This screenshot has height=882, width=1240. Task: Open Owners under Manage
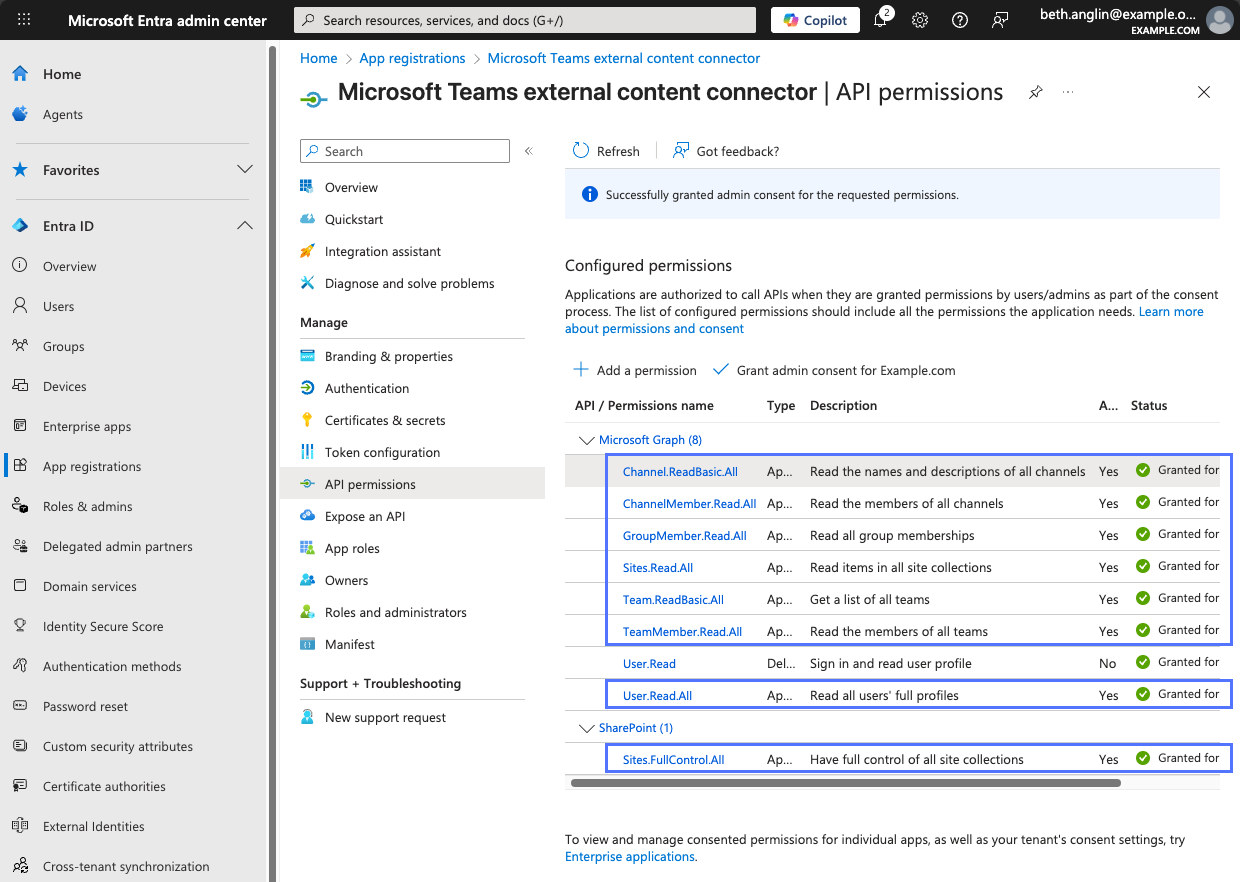point(346,580)
